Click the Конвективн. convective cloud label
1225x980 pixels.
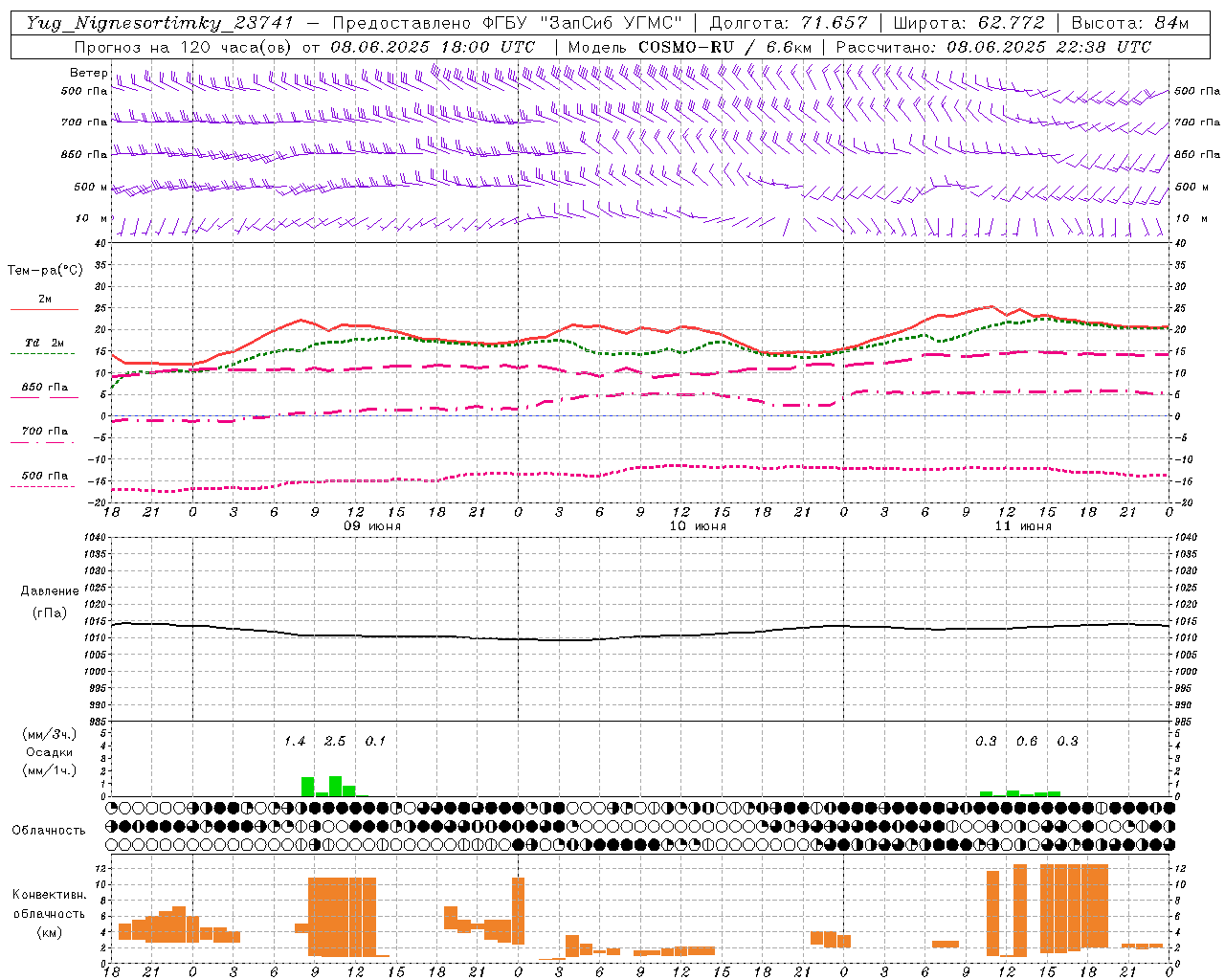click(49, 895)
